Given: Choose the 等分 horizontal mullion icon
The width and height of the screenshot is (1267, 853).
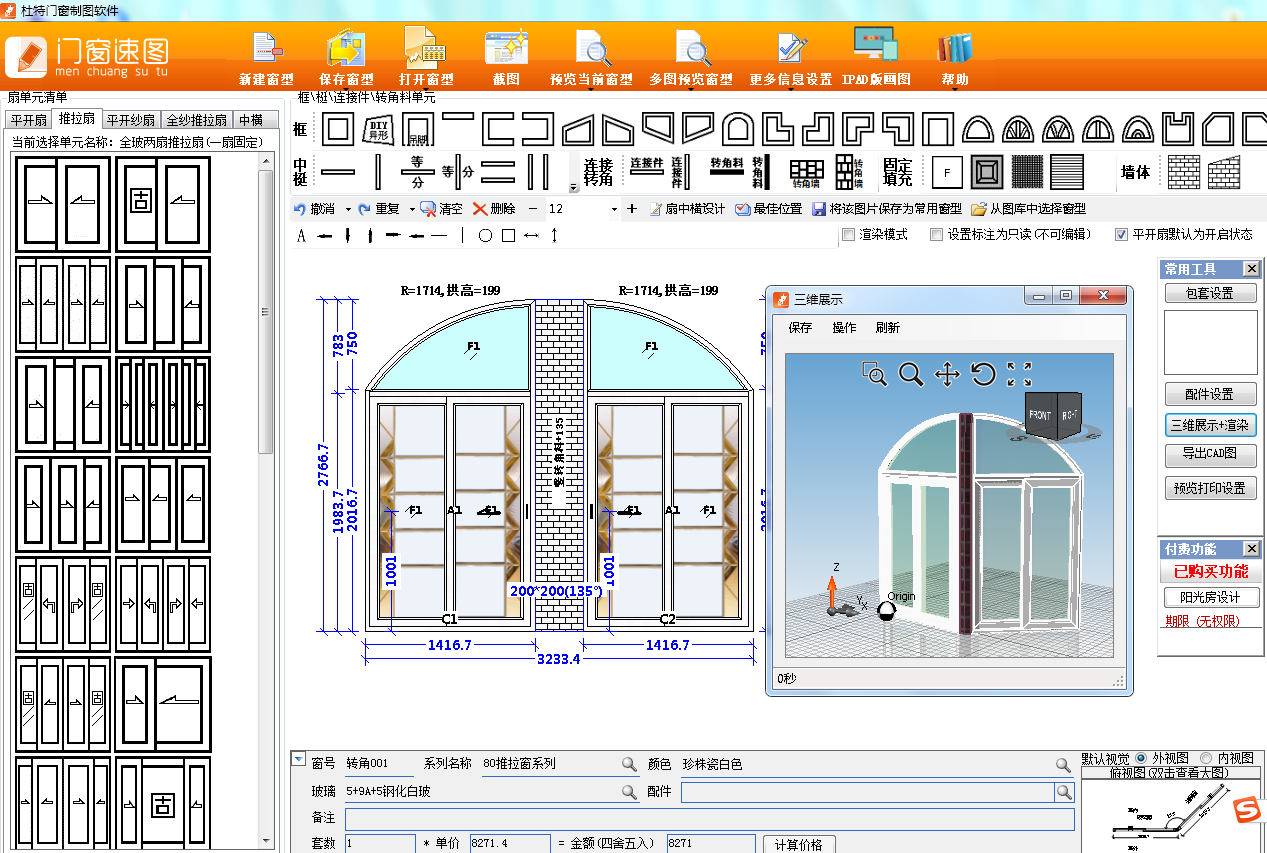Looking at the screenshot, I should [x=417, y=170].
